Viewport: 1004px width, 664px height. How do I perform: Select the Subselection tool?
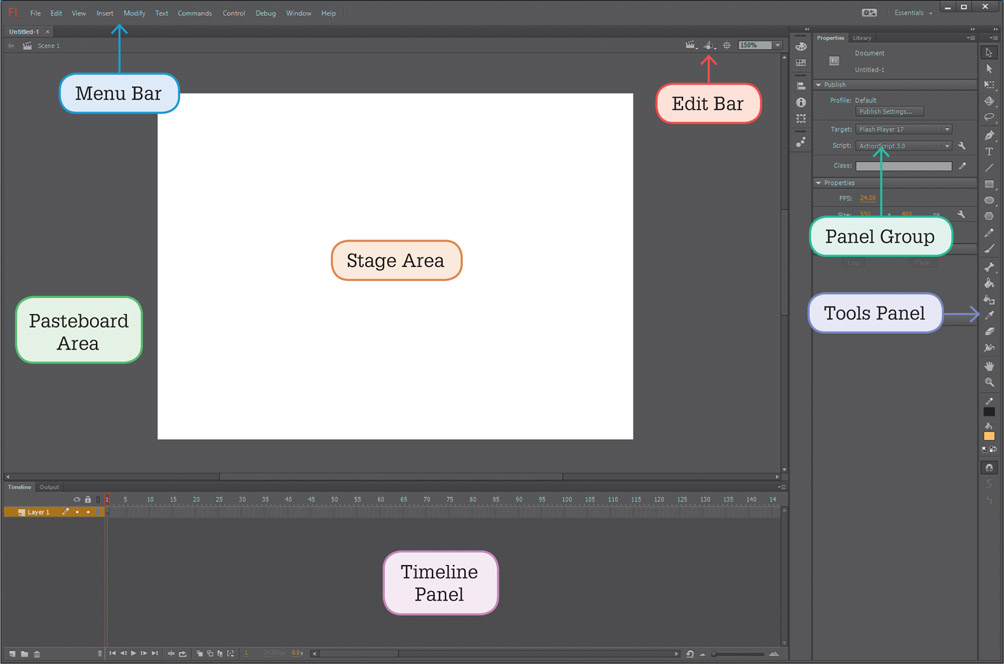coord(989,69)
